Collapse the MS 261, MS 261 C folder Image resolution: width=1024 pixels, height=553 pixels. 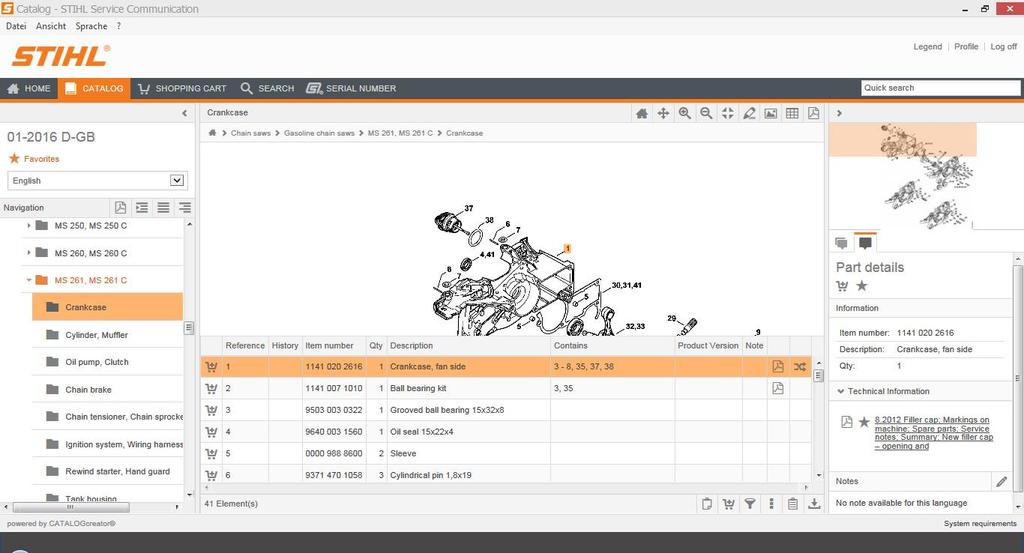tap(29, 280)
